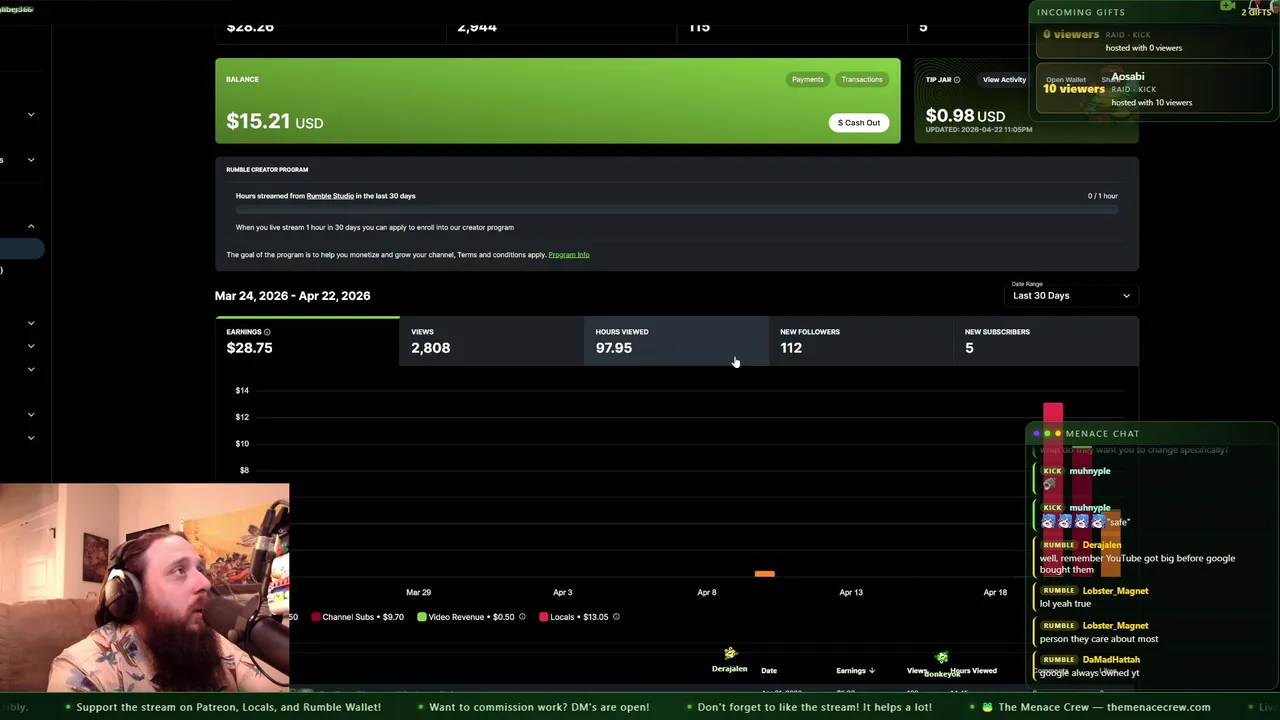Click the top muhnyple chat username

(1090, 471)
